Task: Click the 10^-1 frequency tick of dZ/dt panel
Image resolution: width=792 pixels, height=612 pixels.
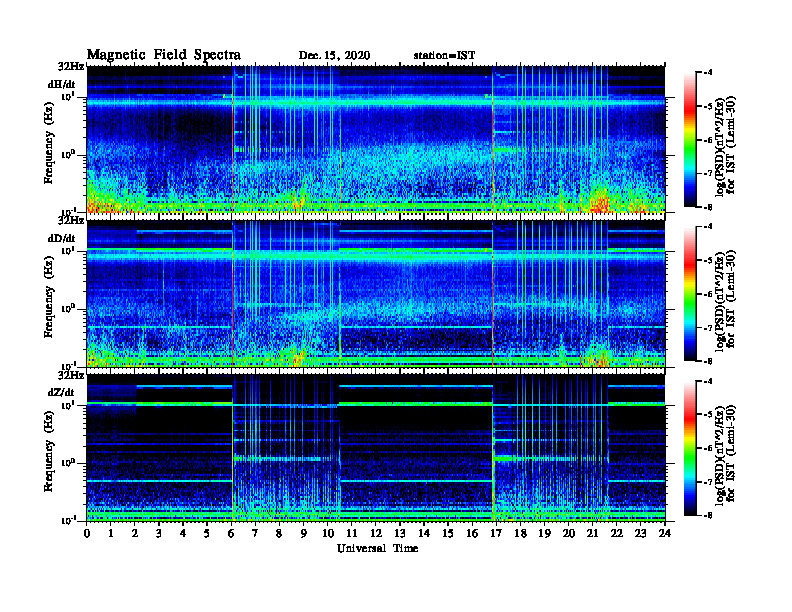Action: click(x=67, y=520)
